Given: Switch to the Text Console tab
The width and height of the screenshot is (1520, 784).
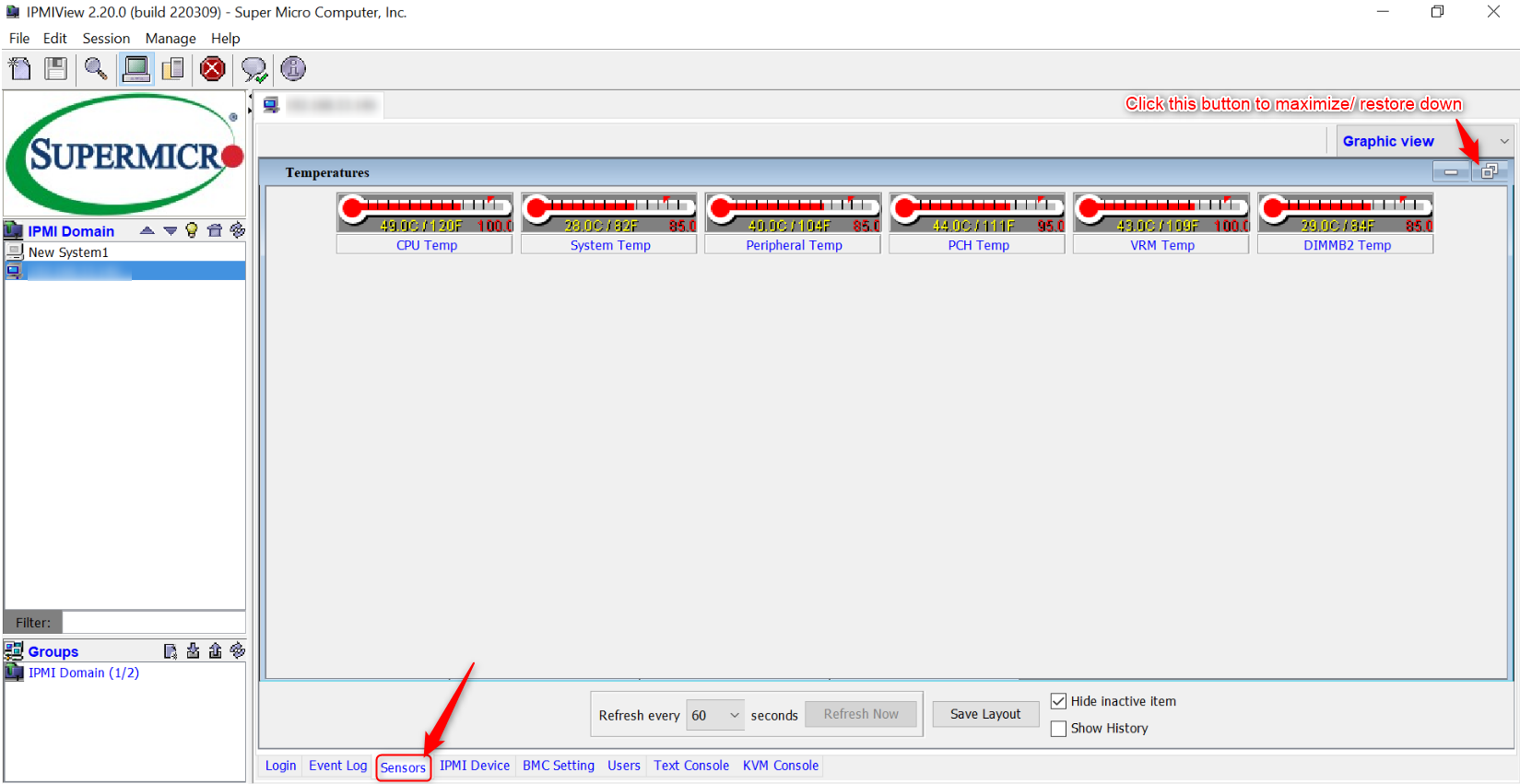Looking at the screenshot, I should pos(691,766).
